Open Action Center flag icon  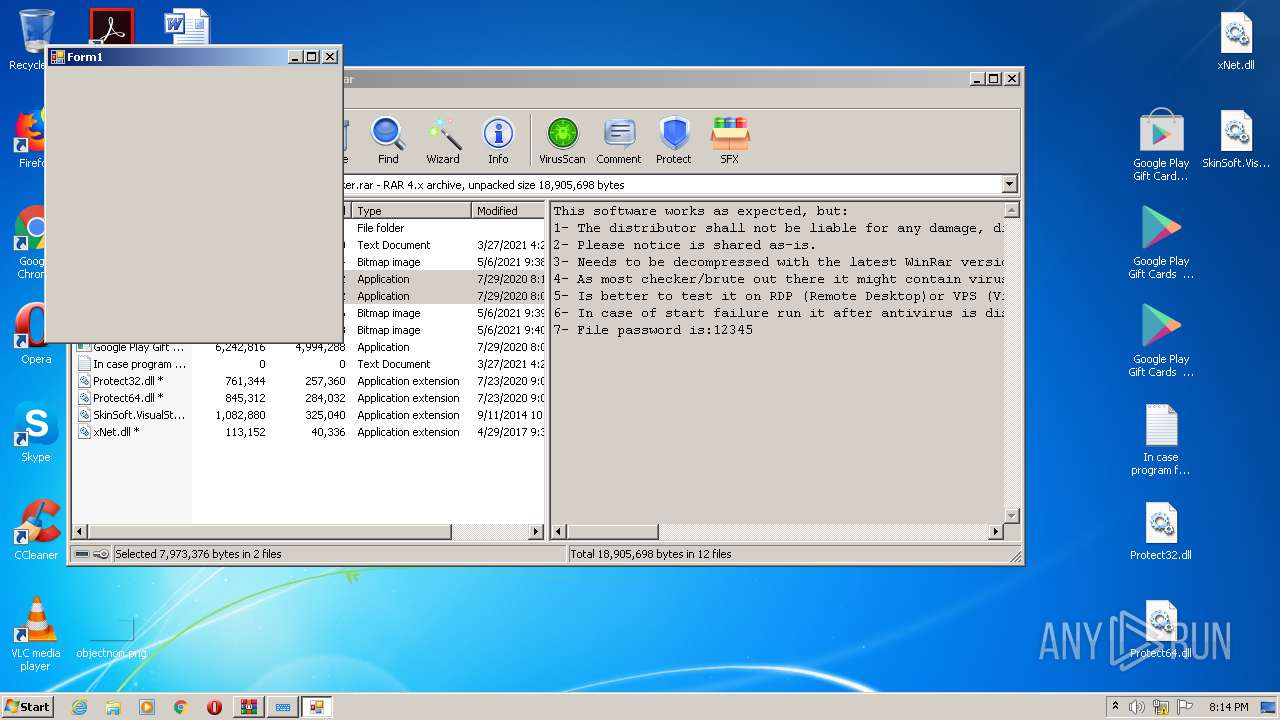[1185, 707]
